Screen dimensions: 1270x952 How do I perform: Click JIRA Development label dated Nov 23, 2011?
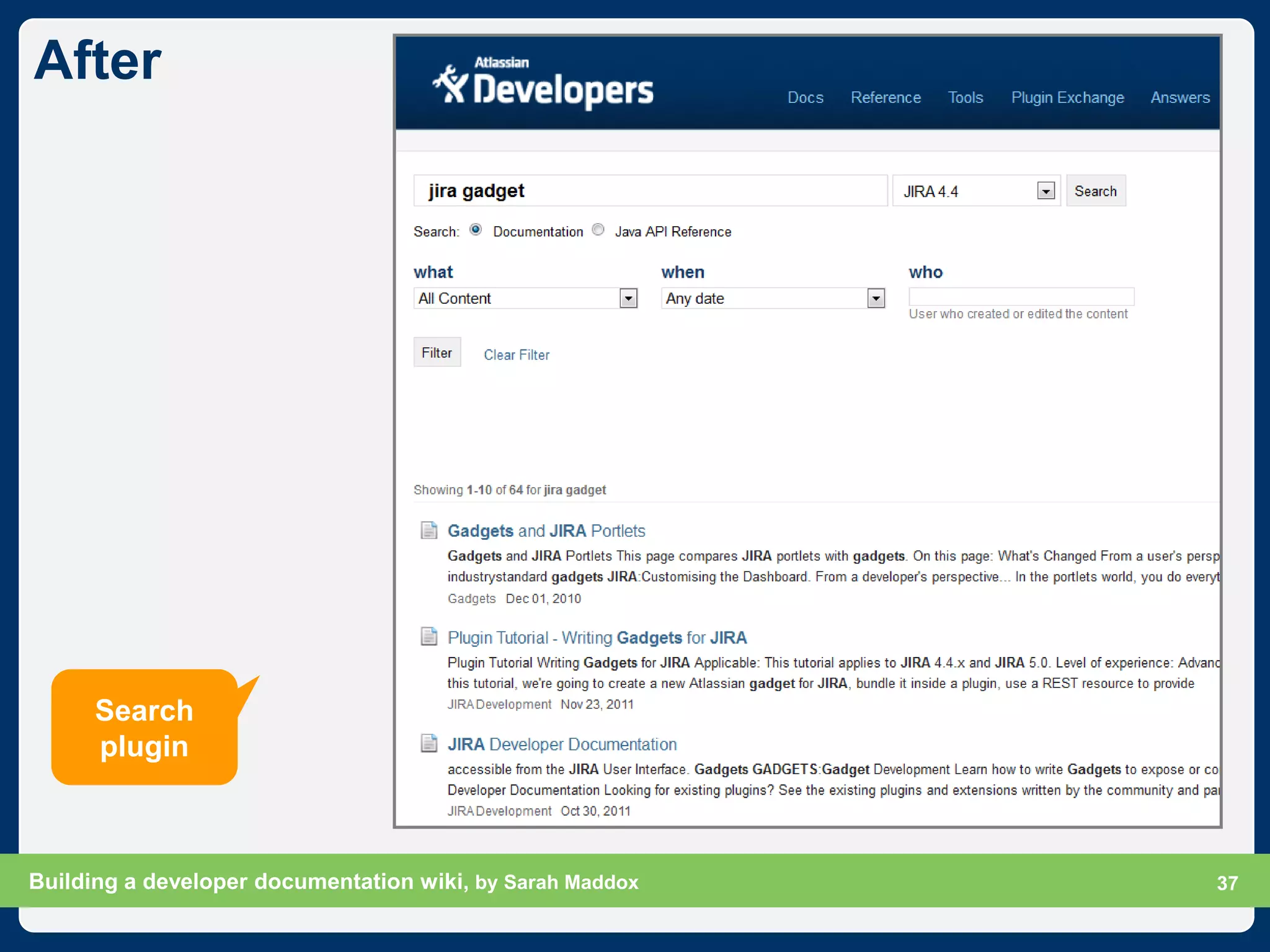[499, 705]
